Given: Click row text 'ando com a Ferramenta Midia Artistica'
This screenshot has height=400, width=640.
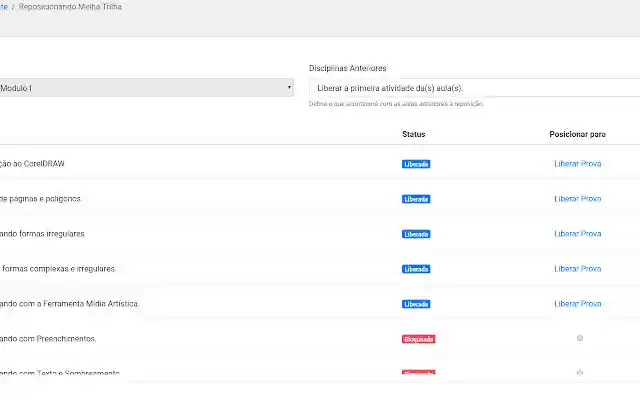Looking at the screenshot, I should (x=69, y=304).
